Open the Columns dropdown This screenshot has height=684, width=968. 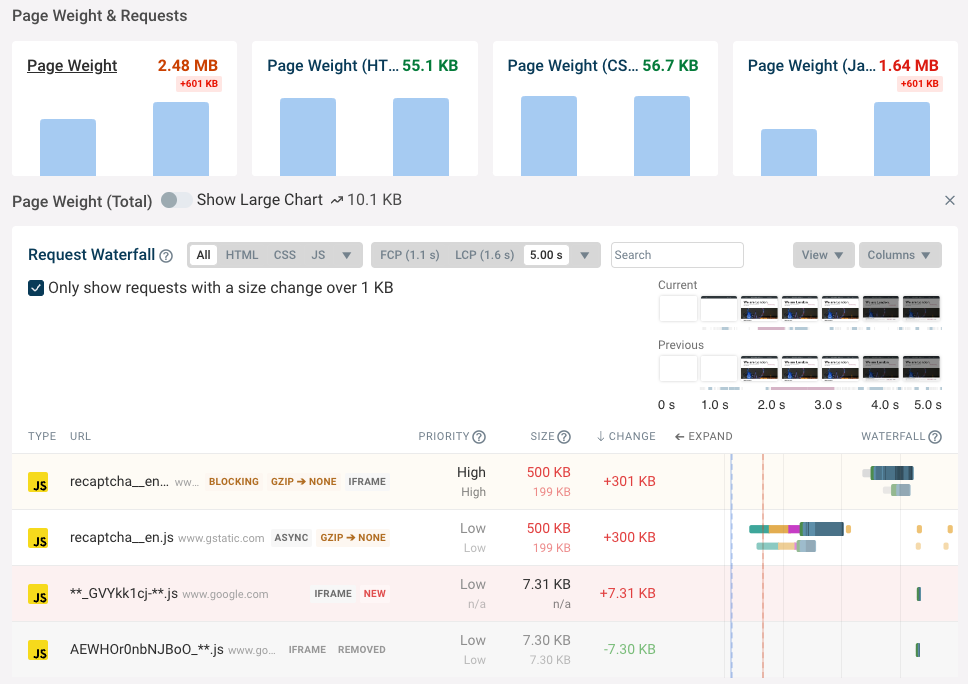[x=899, y=255]
